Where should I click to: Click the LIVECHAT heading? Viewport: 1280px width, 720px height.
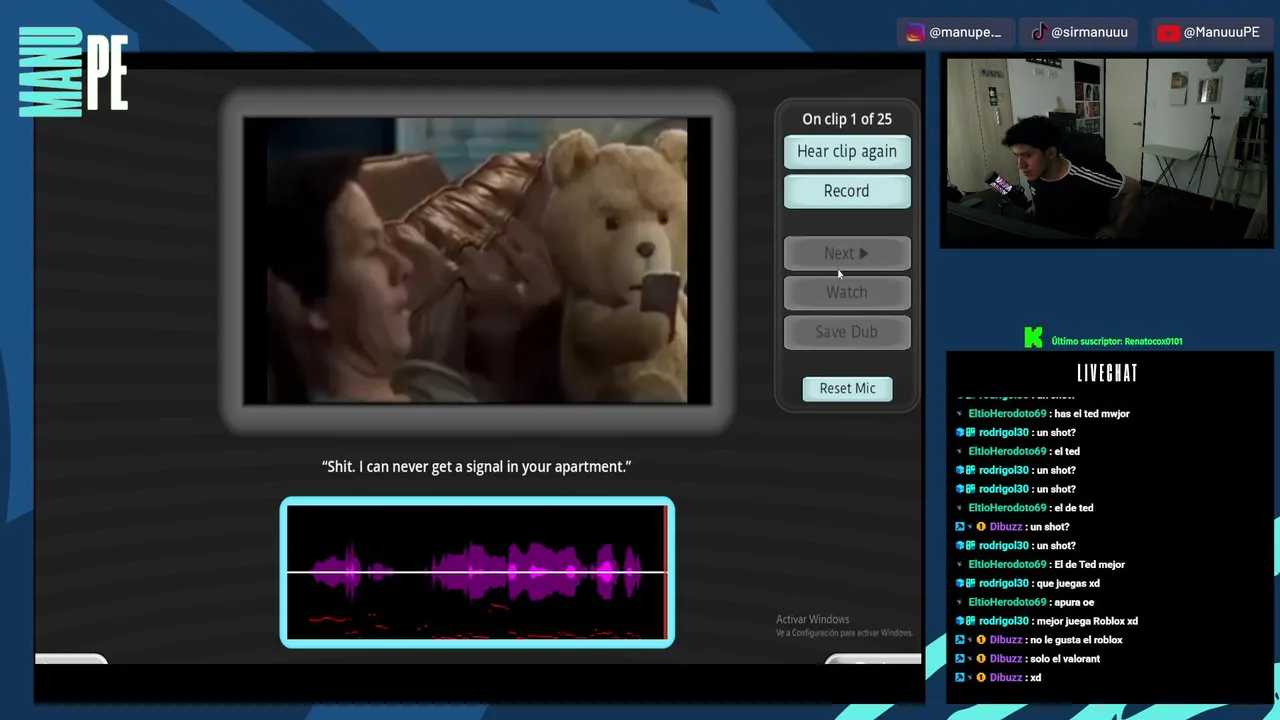pos(1107,373)
